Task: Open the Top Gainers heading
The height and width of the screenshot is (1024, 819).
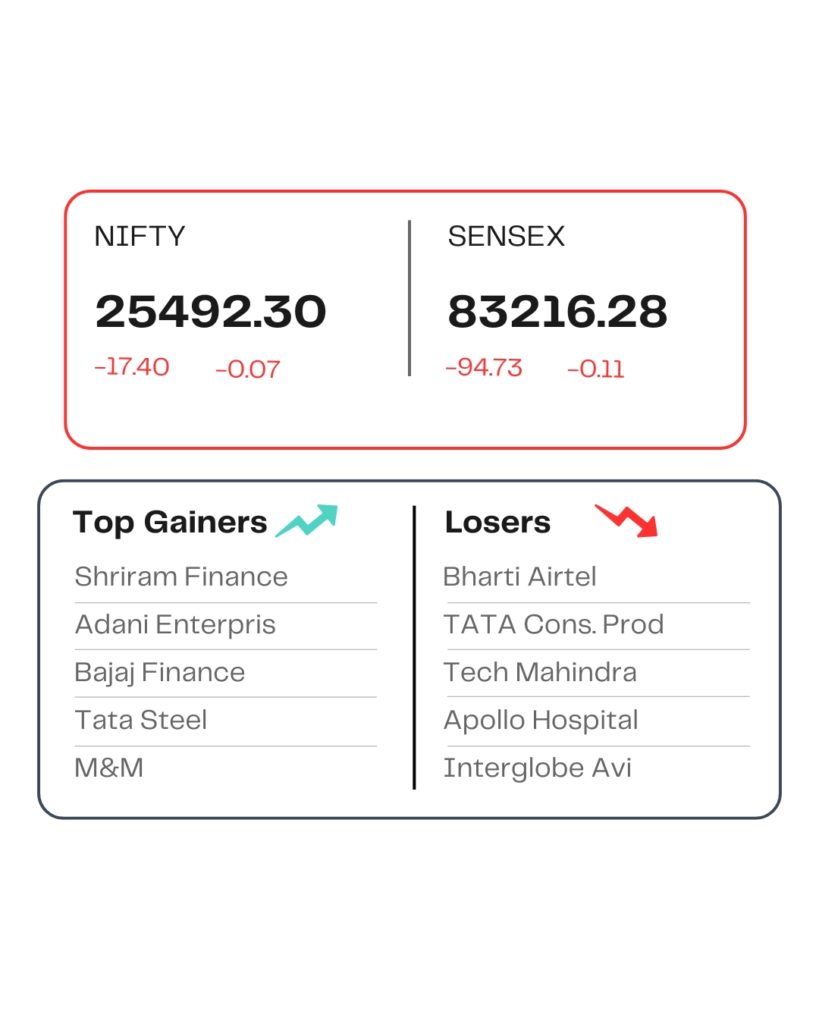Action: point(170,522)
